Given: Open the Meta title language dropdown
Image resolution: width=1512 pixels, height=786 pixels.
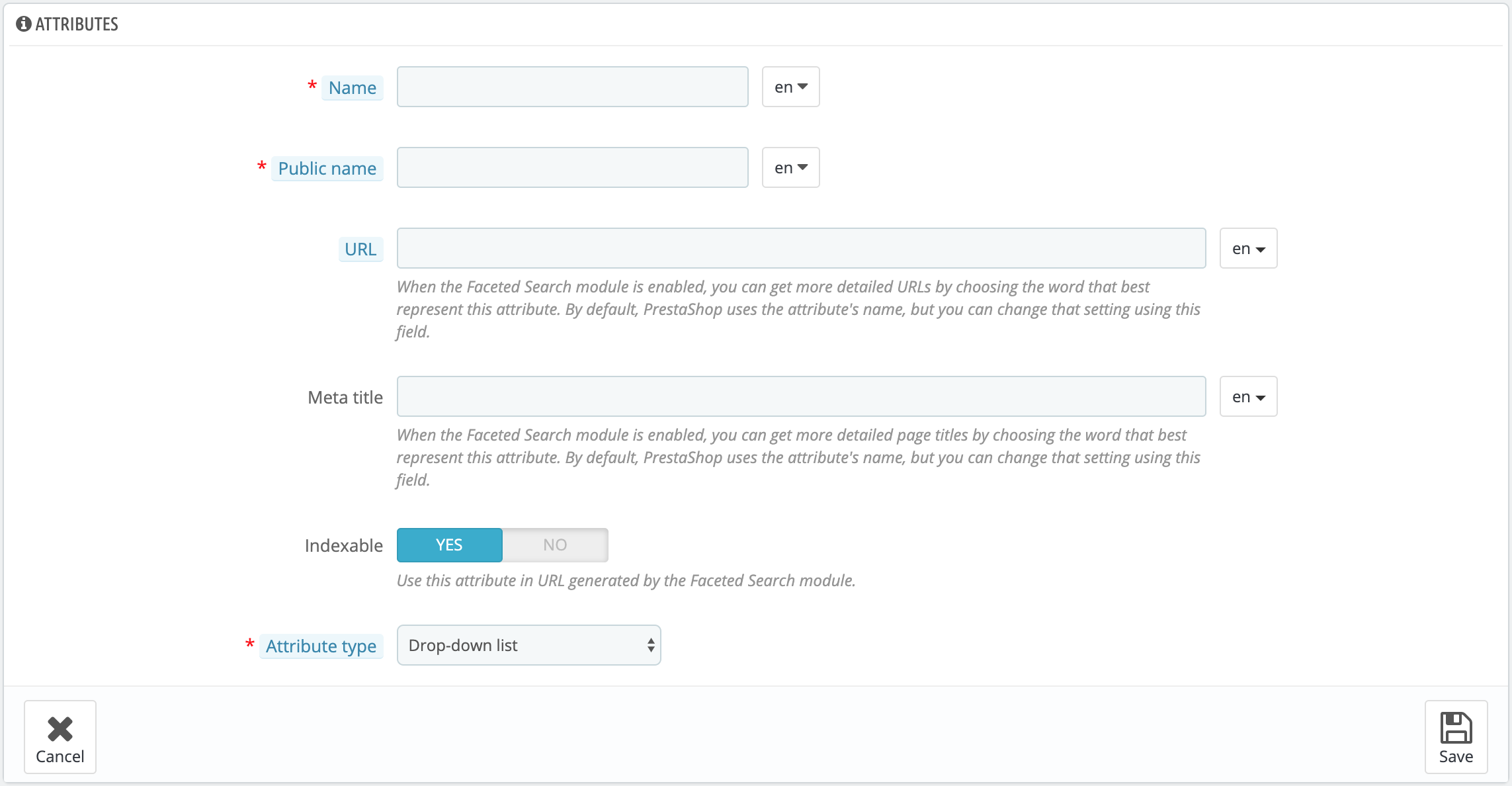Looking at the screenshot, I should pos(1248,397).
